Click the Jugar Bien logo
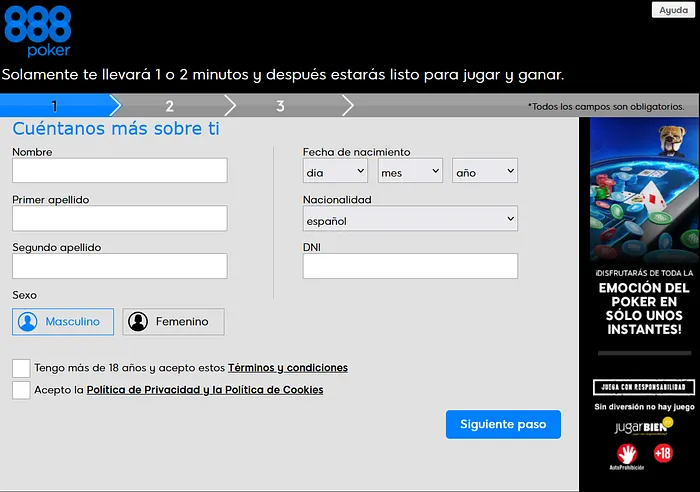700x492 pixels. 640,428
